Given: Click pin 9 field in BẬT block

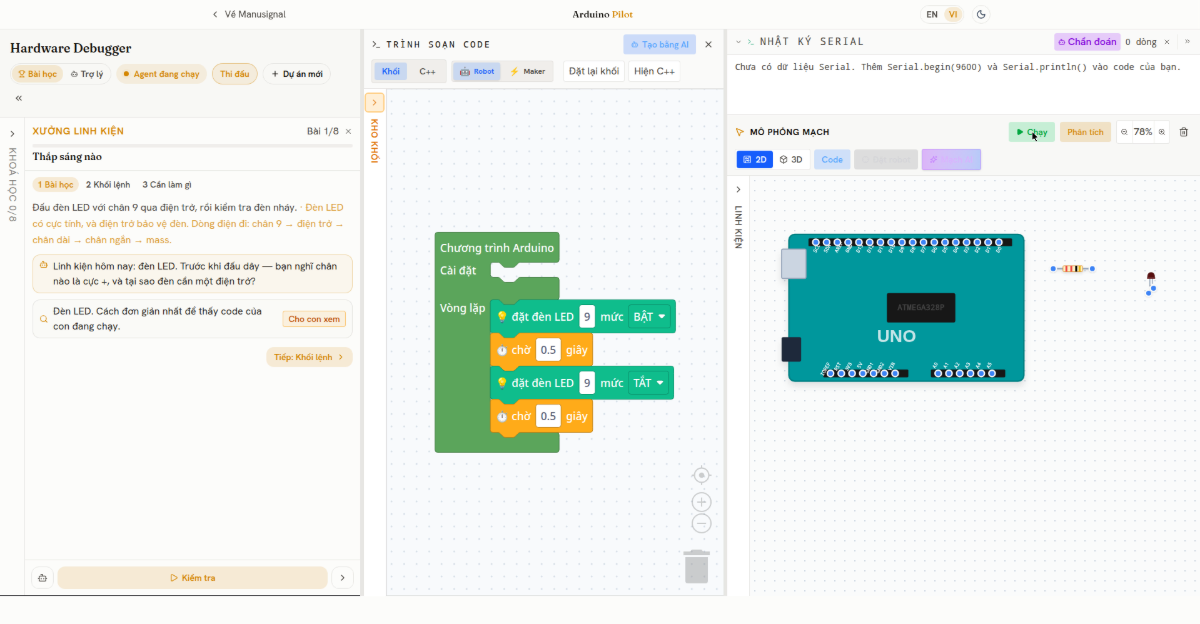Looking at the screenshot, I should (x=587, y=317).
